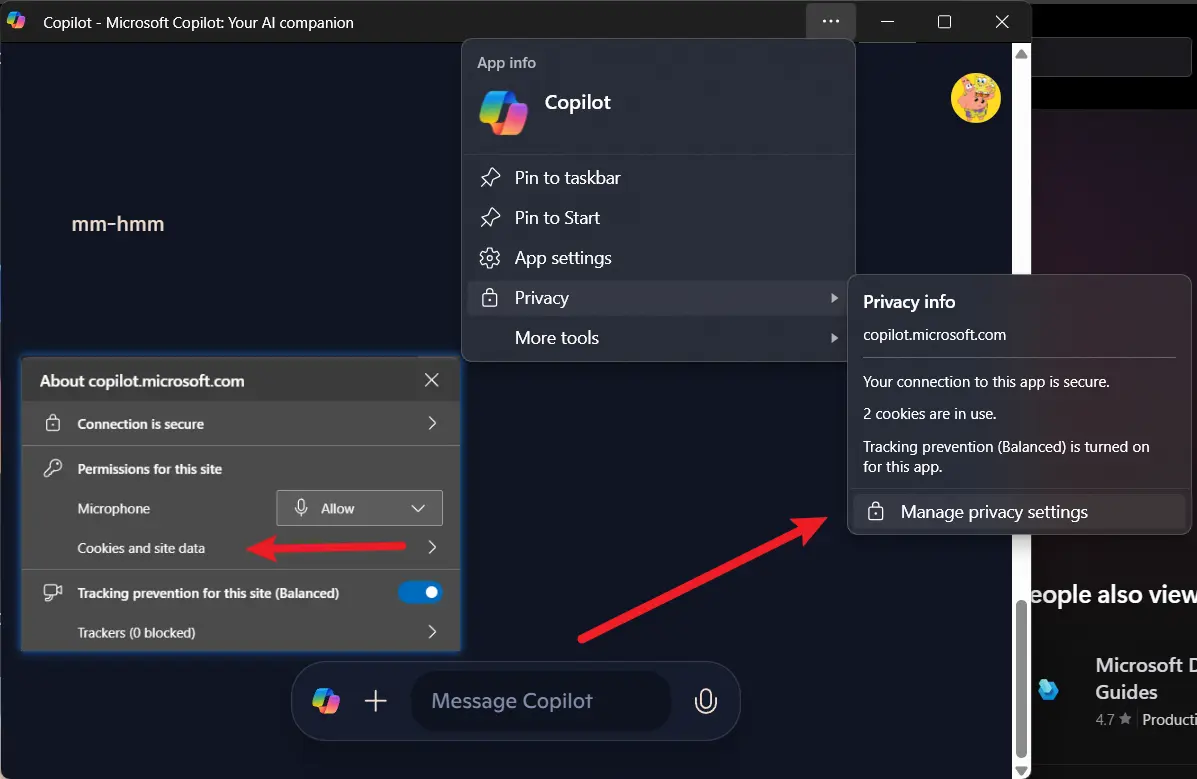Click the Tracking prevention (Balanced) info text
This screenshot has width=1197, height=779.
point(1006,456)
